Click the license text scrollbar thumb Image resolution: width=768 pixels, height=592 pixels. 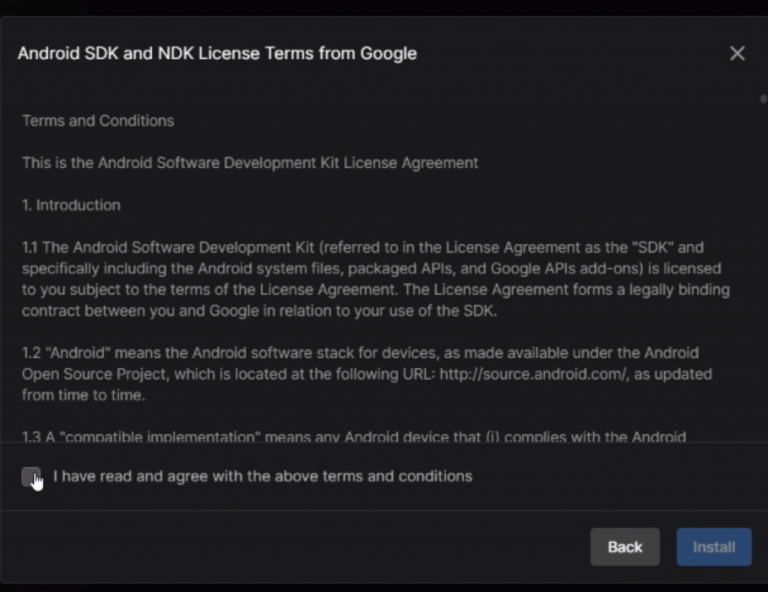click(x=763, y=99)
